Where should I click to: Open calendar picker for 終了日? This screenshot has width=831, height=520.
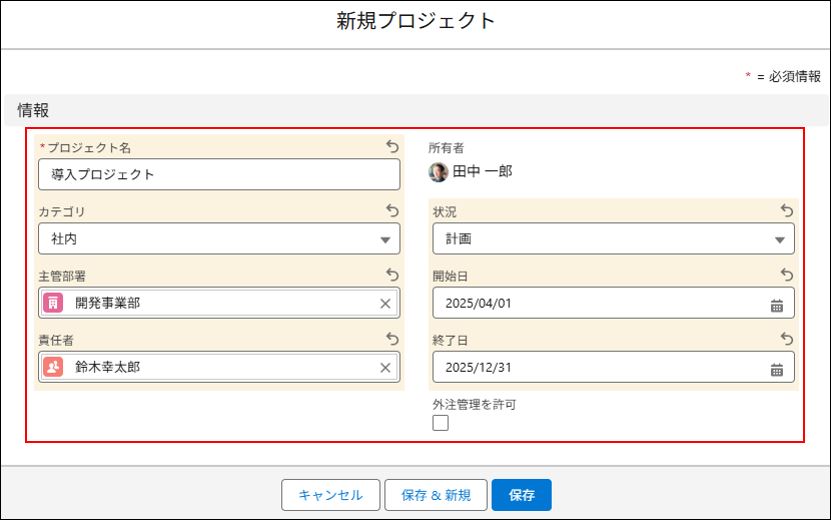click(x=777, y=367)
